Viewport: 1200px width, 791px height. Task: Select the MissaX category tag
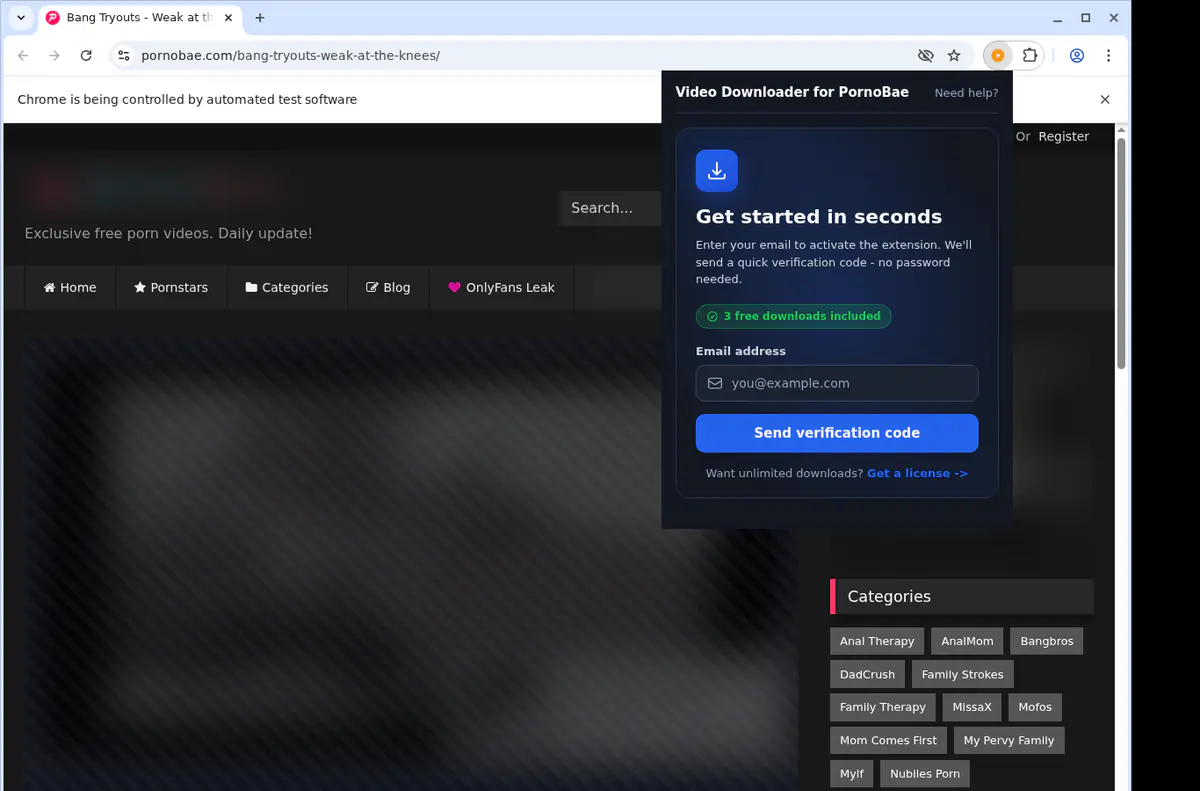972,707
